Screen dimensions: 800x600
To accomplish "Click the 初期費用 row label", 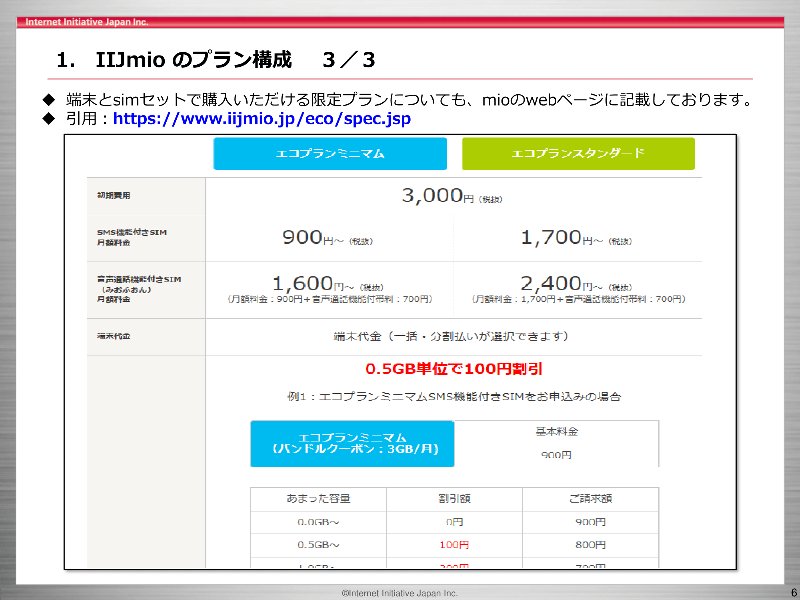I will point(114,195).
